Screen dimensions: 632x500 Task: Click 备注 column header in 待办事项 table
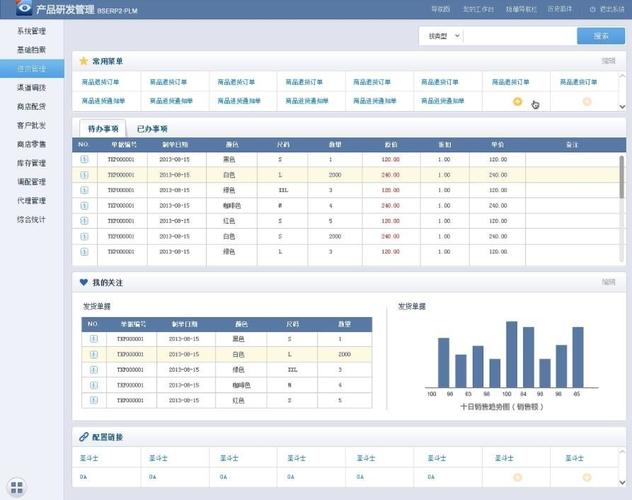coord(572,145)
